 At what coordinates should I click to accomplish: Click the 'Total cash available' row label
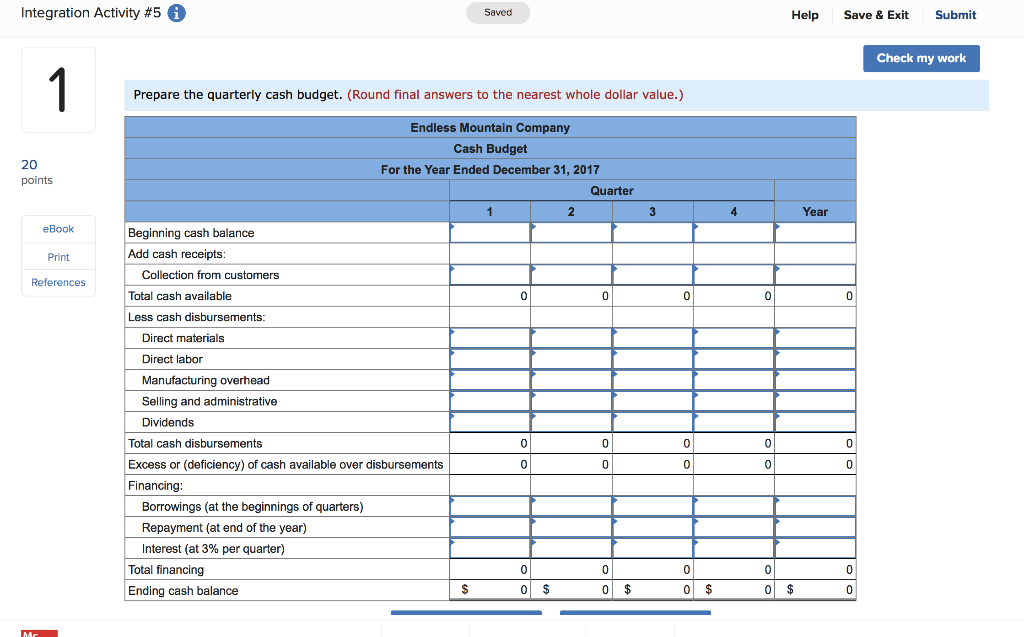pos(180,296)
